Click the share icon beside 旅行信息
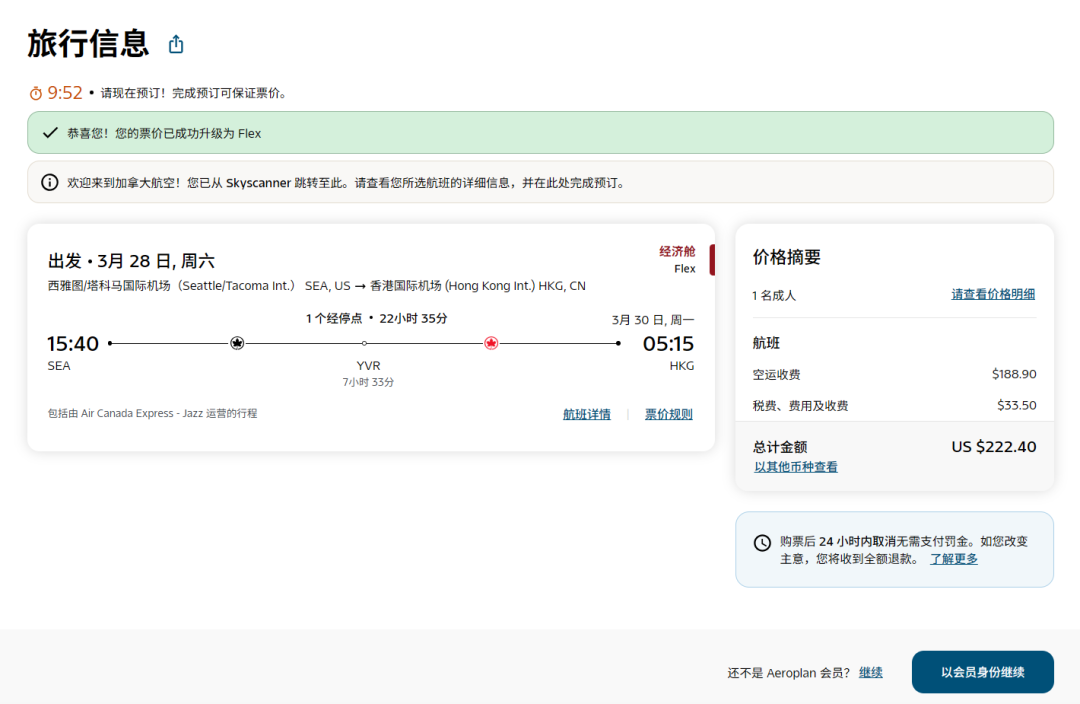 (176, 45)
